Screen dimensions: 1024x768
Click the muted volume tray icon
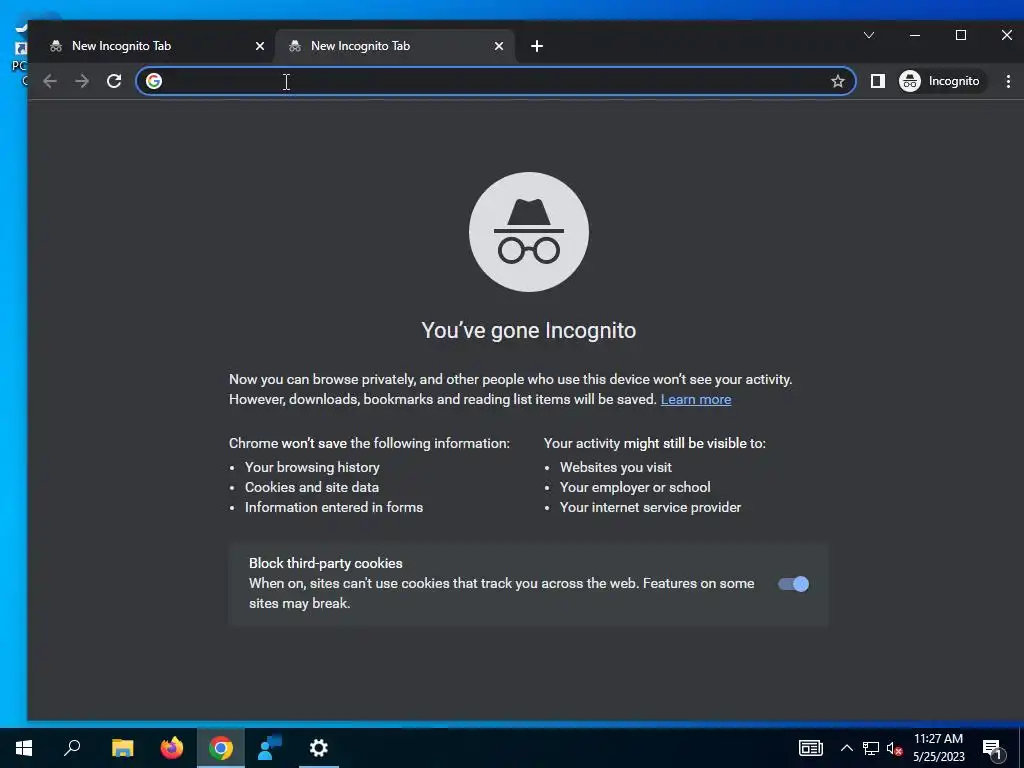click(x=894, y=748)
